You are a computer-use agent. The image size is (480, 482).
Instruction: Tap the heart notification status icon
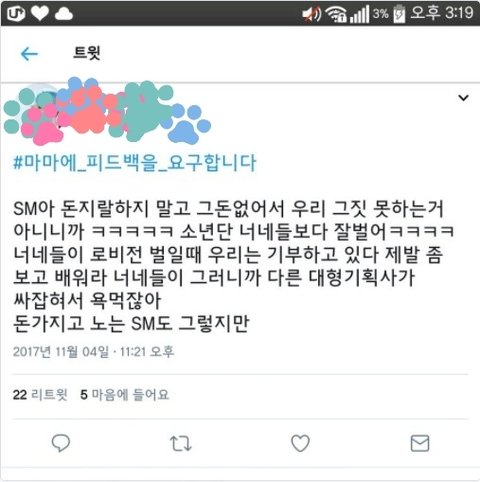40,13
